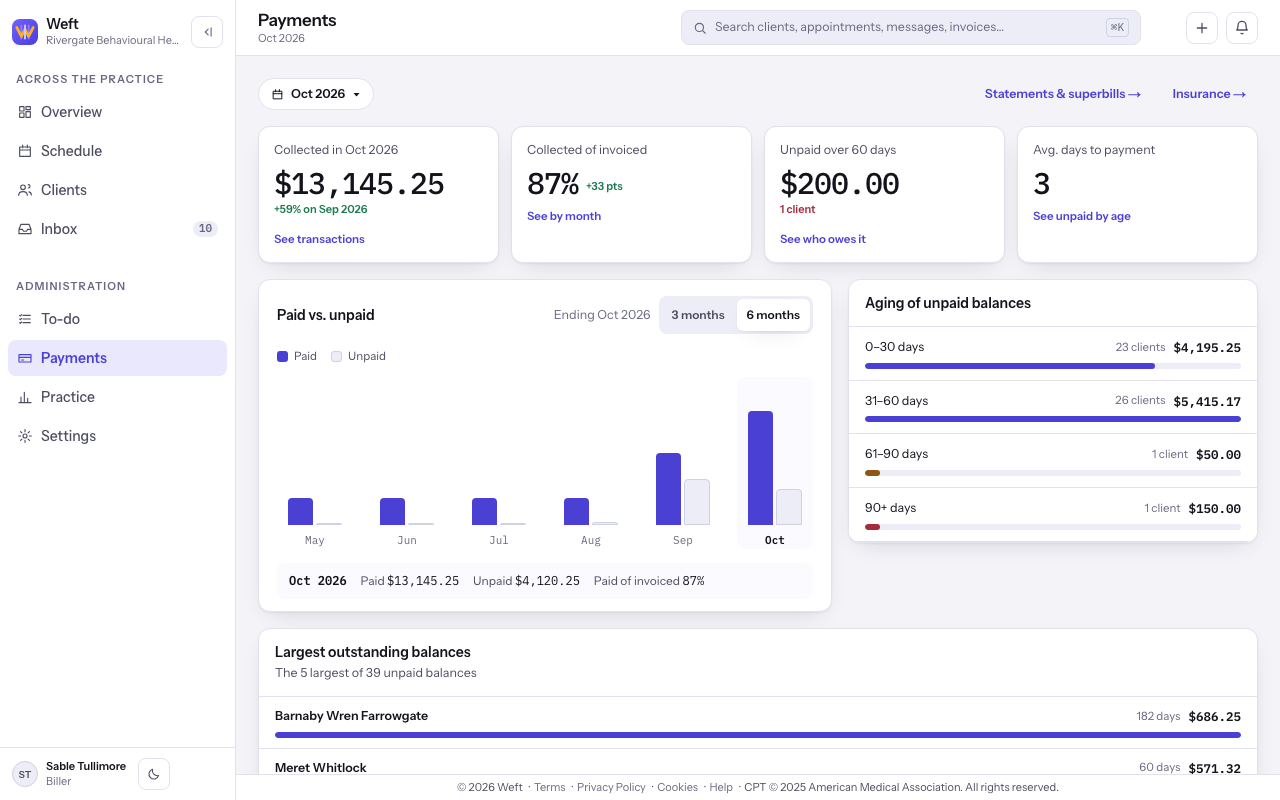The image size is (1280, 800).
Task: Click the Overview grid icon
Action: point(25,112)
